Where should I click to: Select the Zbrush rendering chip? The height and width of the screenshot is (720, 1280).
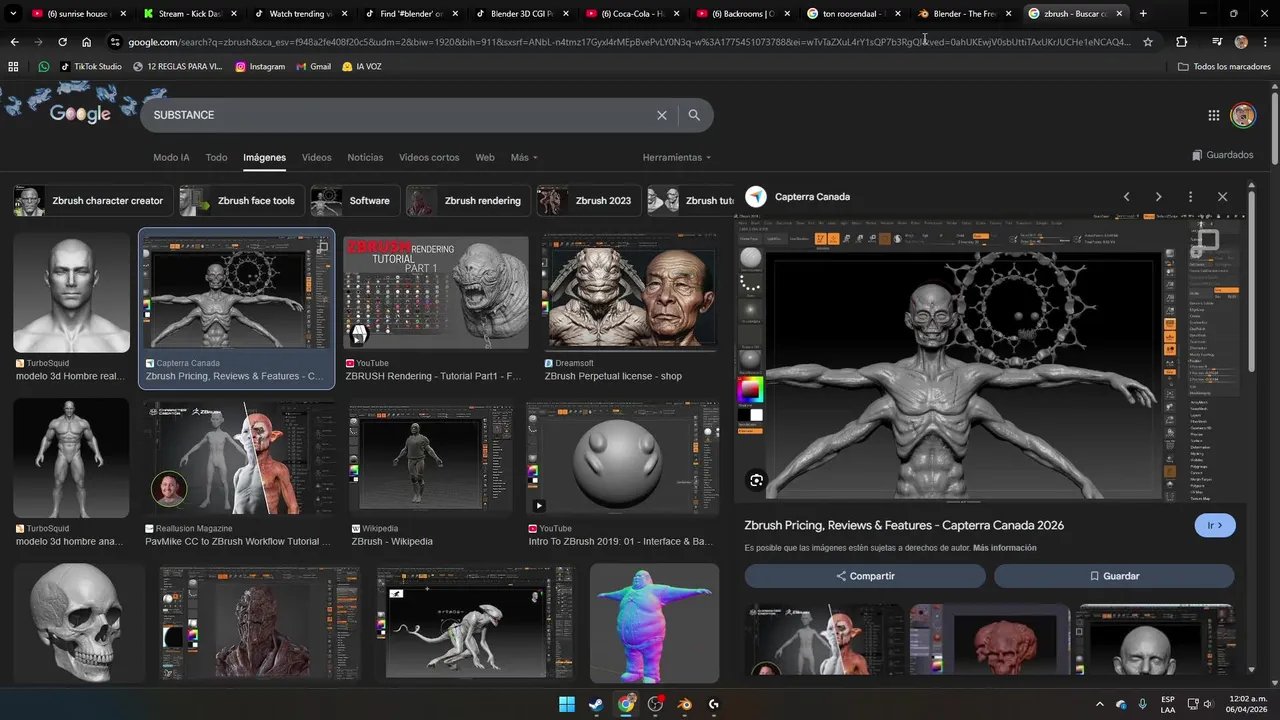467,201
